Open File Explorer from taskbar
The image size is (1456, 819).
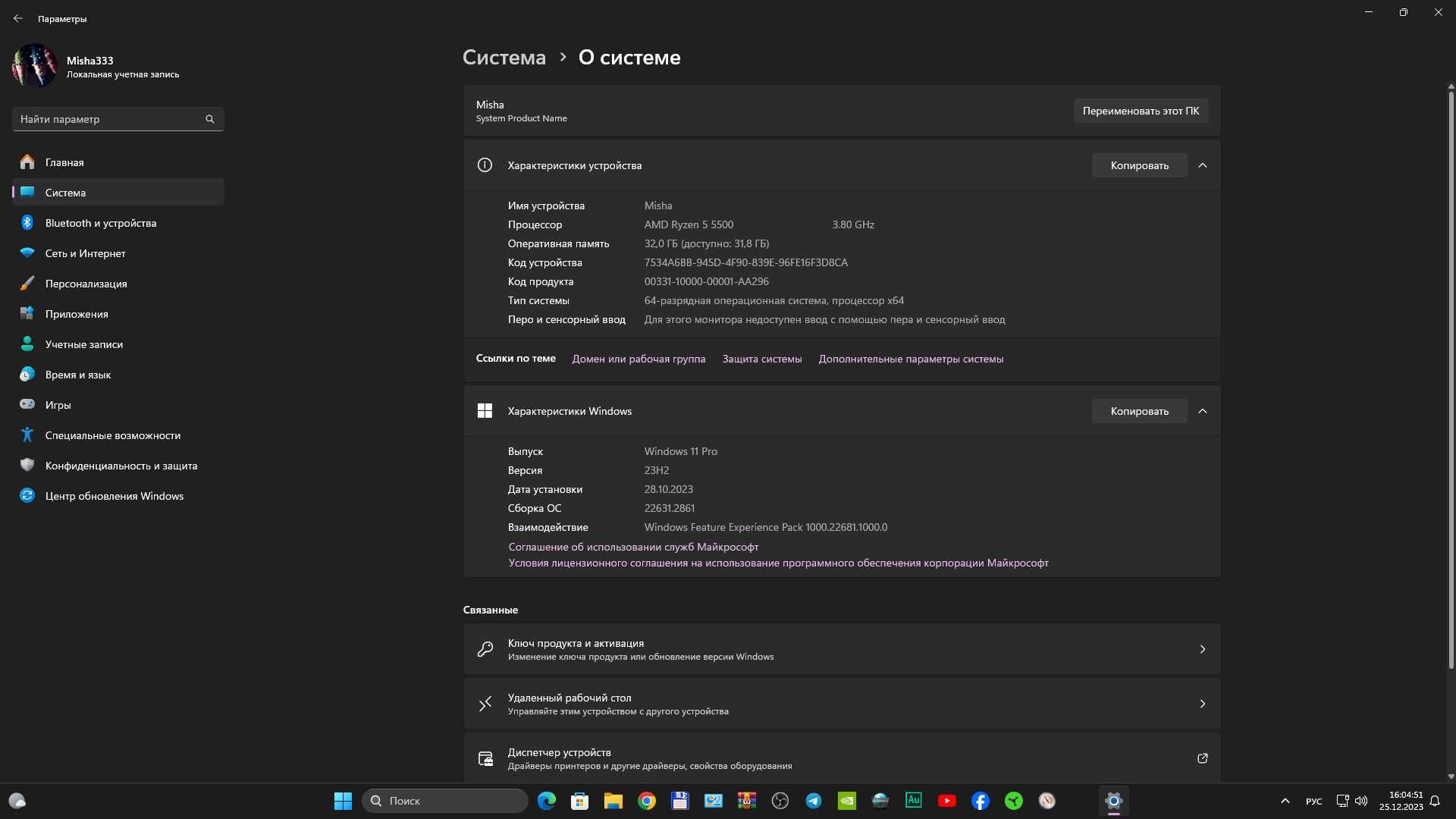613,801
